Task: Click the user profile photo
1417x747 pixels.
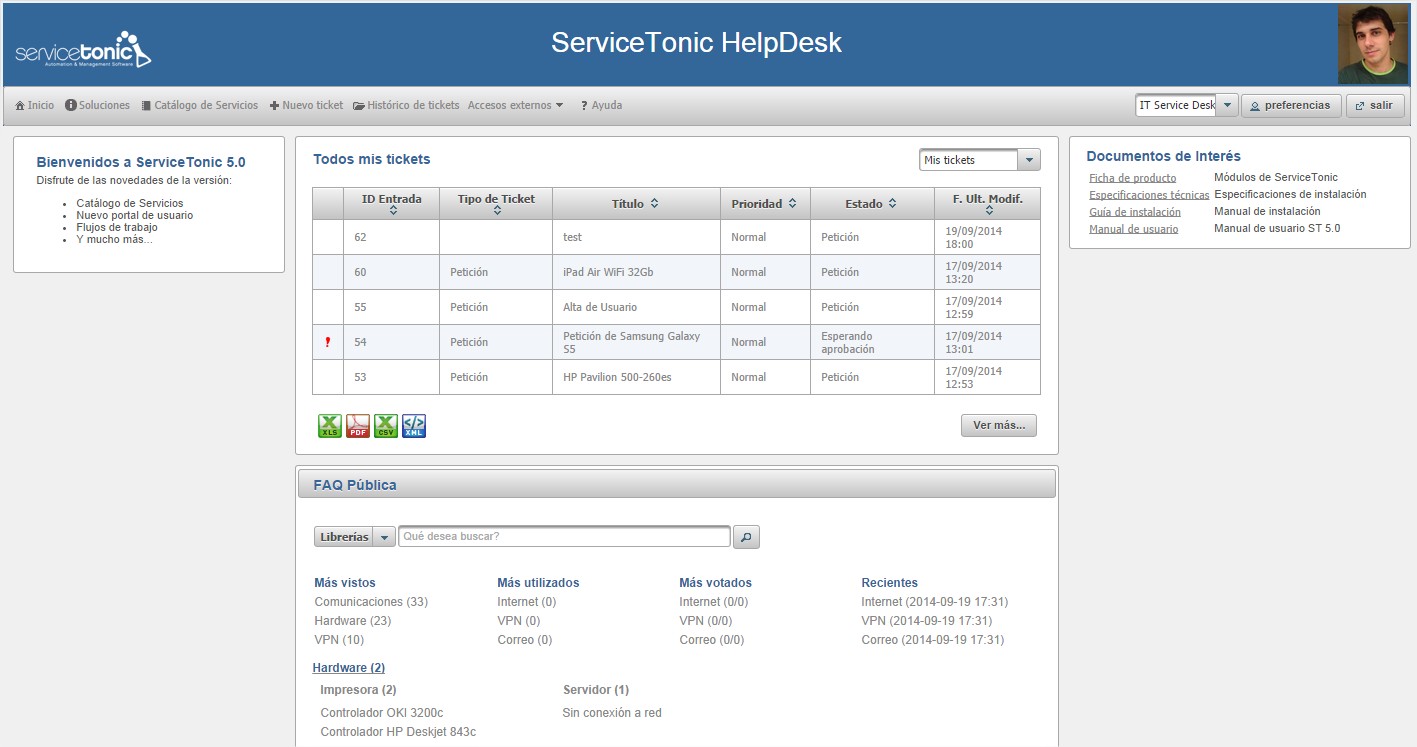Action: point(1372,44)
